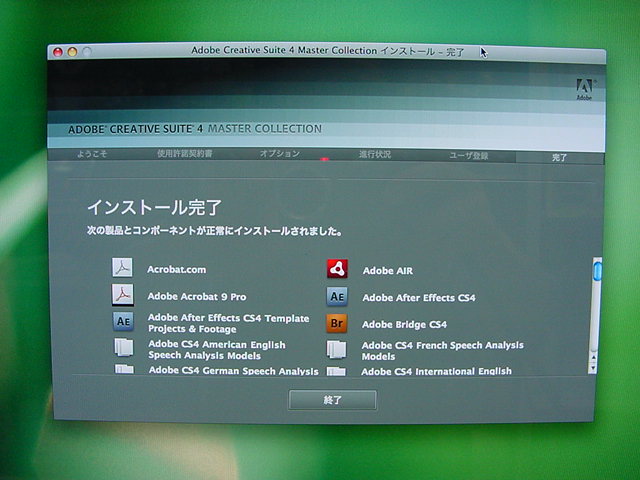Click the CS4 French Speech Analysis Models label
640x480 pixels.
[x=442, y=351]
